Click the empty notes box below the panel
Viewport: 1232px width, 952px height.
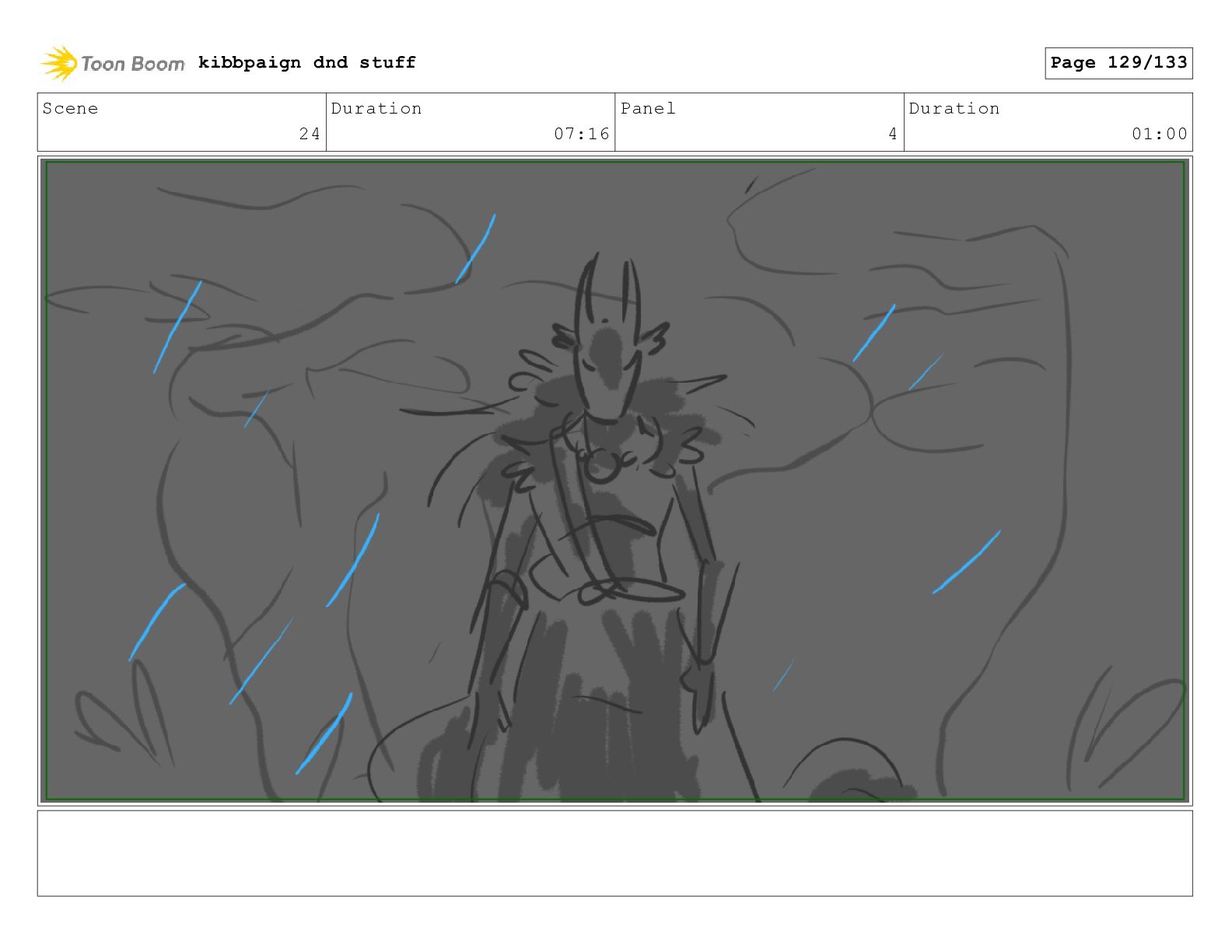615,853
